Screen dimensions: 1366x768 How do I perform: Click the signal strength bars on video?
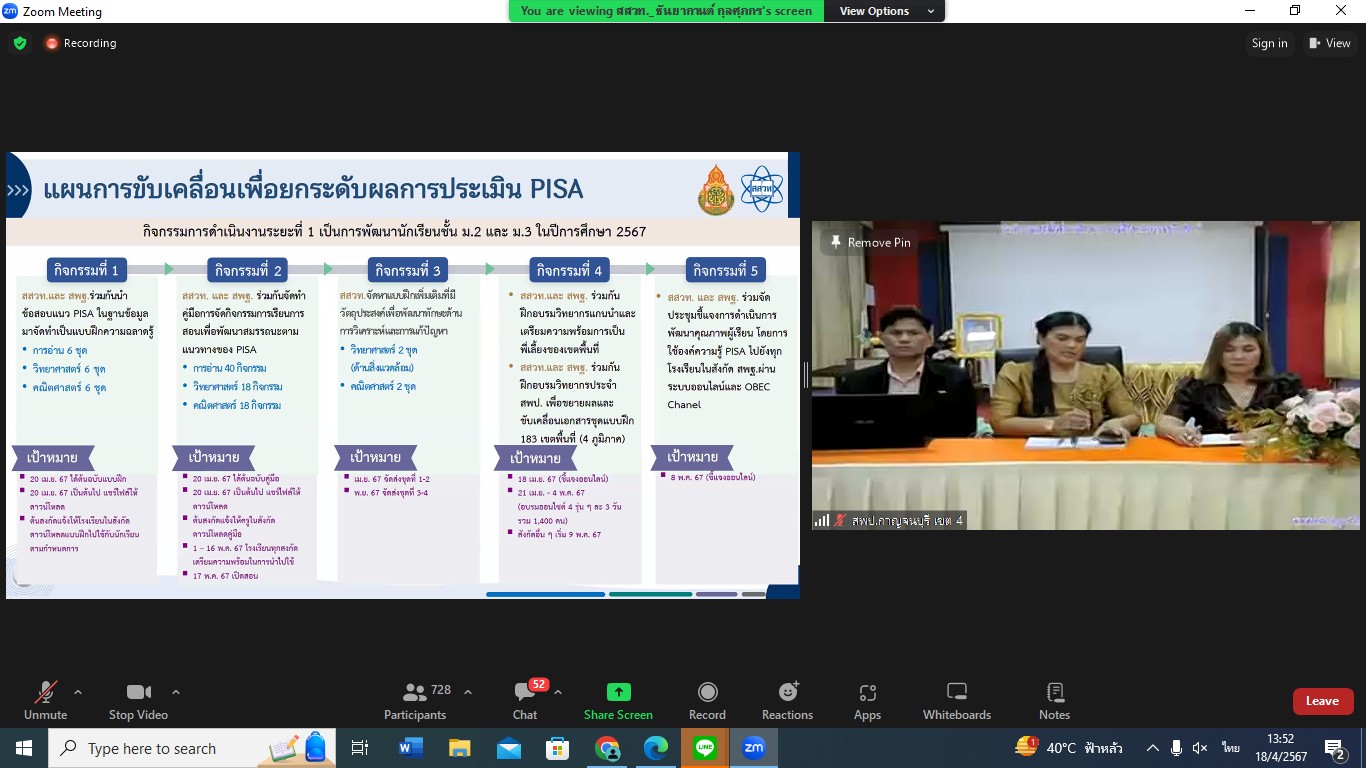(x=822, y=520)
